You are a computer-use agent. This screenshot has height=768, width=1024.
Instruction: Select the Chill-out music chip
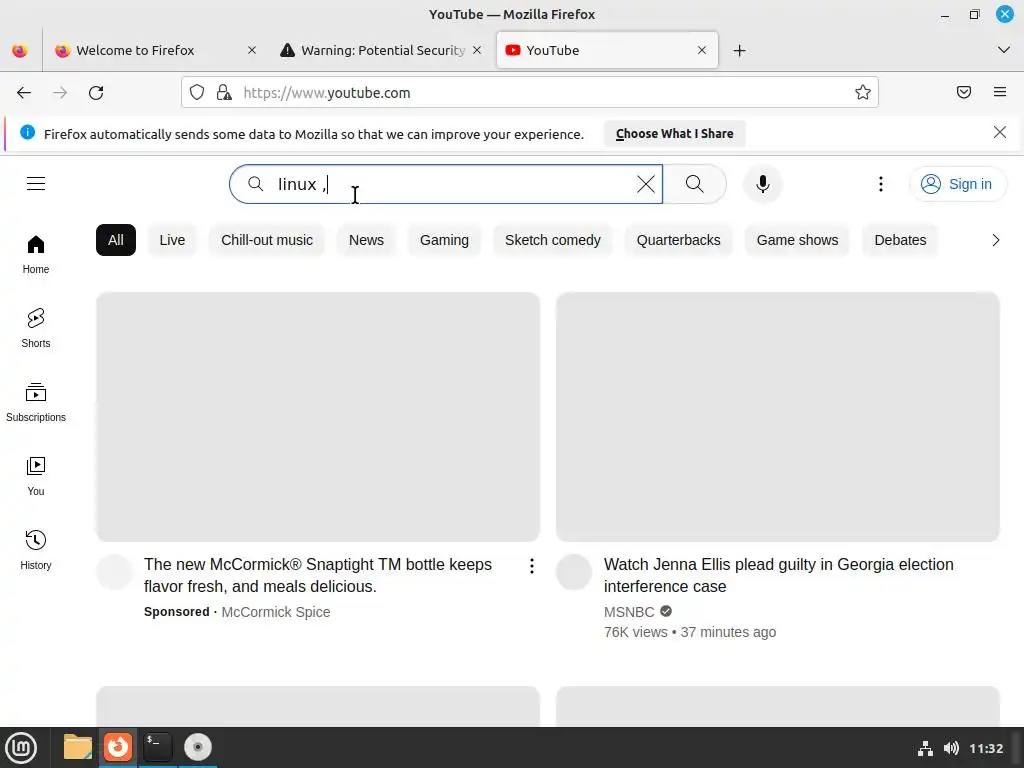pyautogui.click(x=266, y=240)
